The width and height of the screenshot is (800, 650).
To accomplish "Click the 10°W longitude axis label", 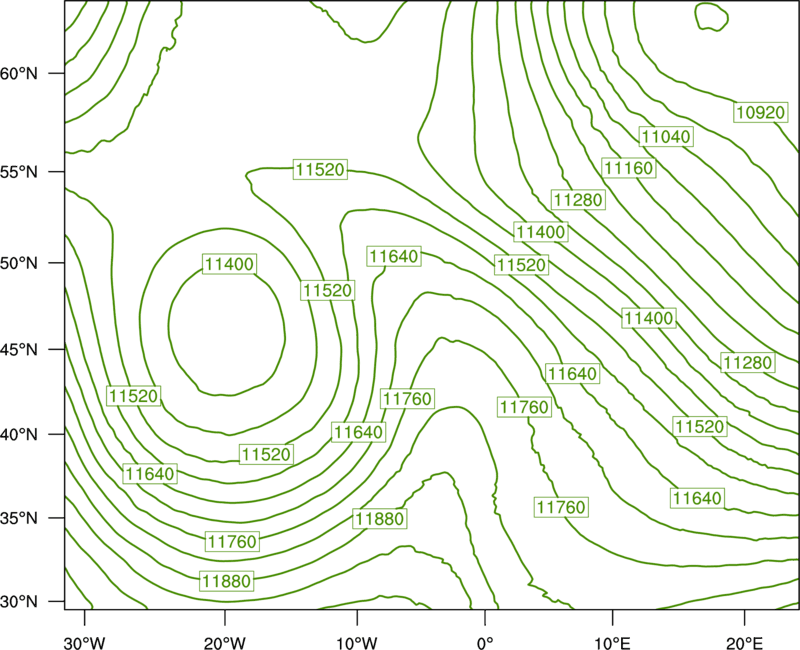I will [x=357, y=643].
